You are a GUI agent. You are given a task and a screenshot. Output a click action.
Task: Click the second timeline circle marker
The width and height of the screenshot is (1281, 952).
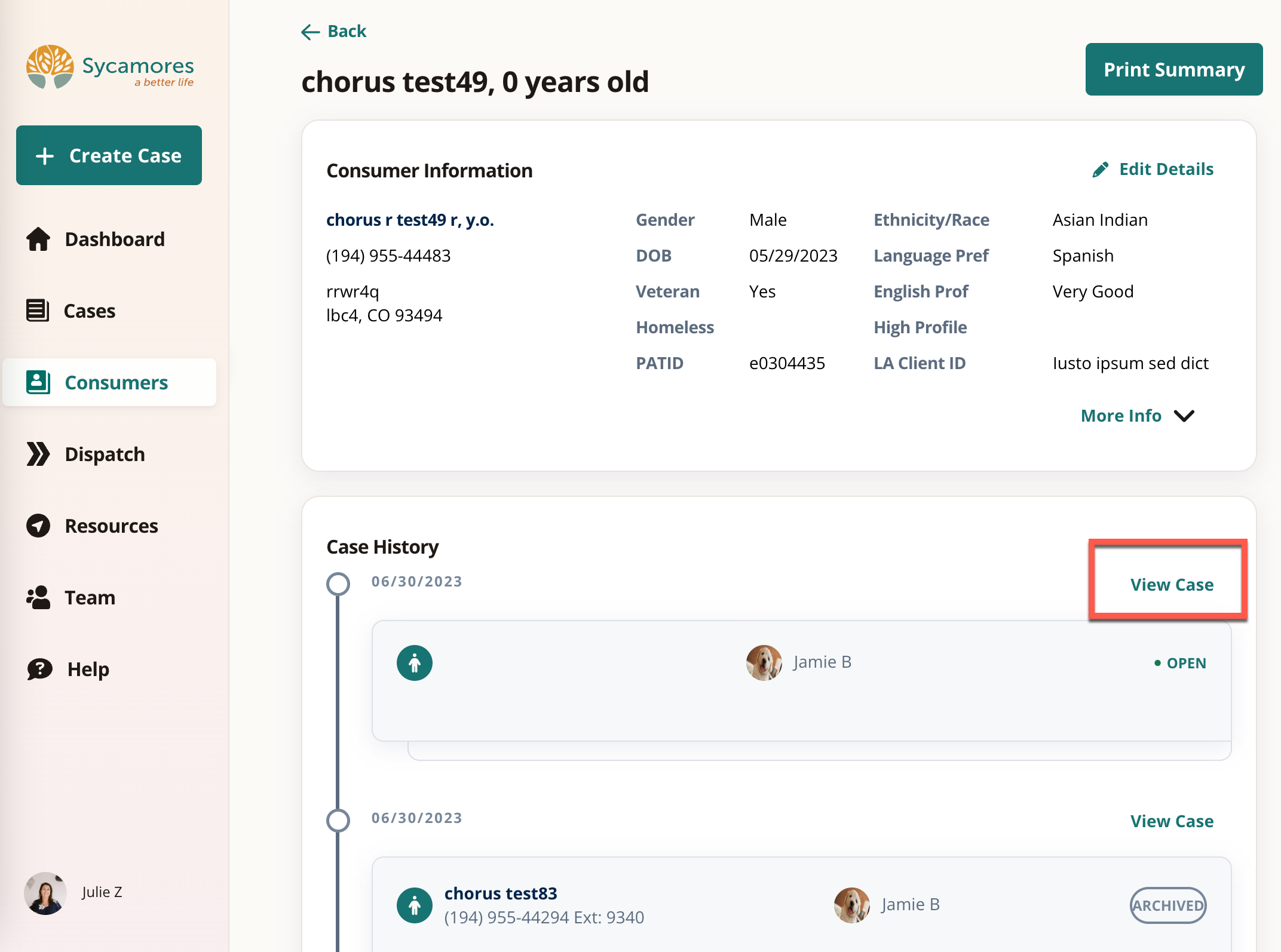point(338,821)
